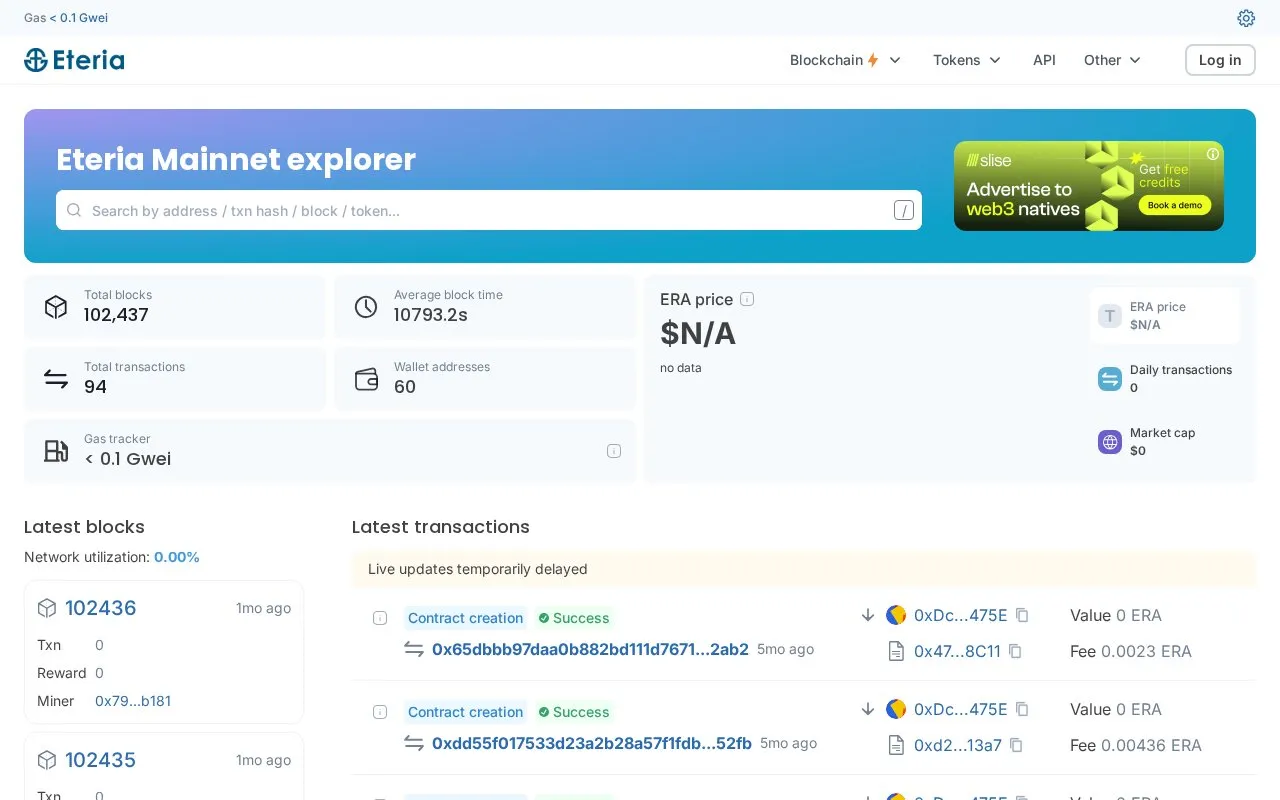
Task: Open block 102435
Action: click(x=101, y=760)
